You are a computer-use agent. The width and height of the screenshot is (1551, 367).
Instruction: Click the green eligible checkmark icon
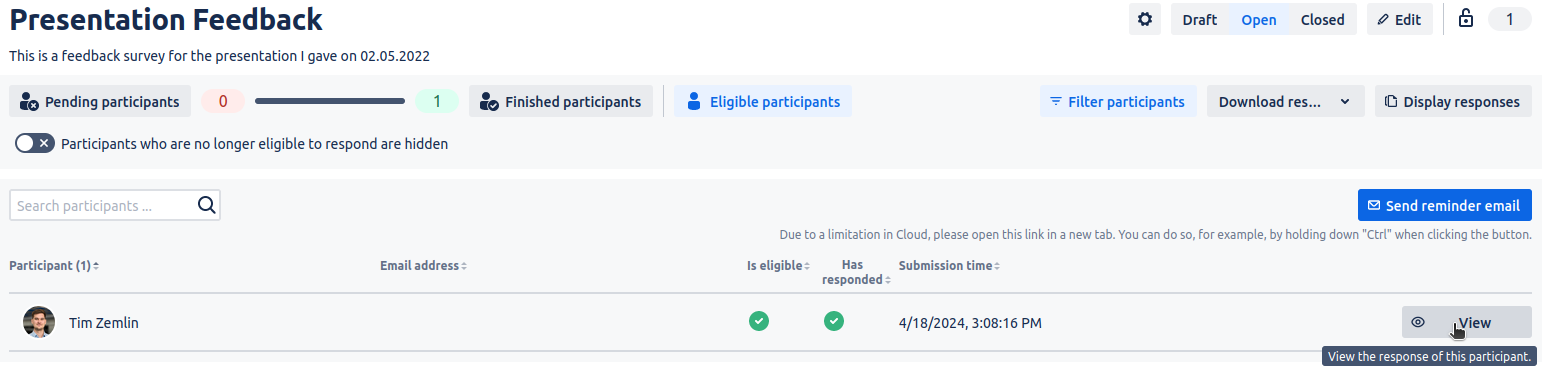[759, 321]
